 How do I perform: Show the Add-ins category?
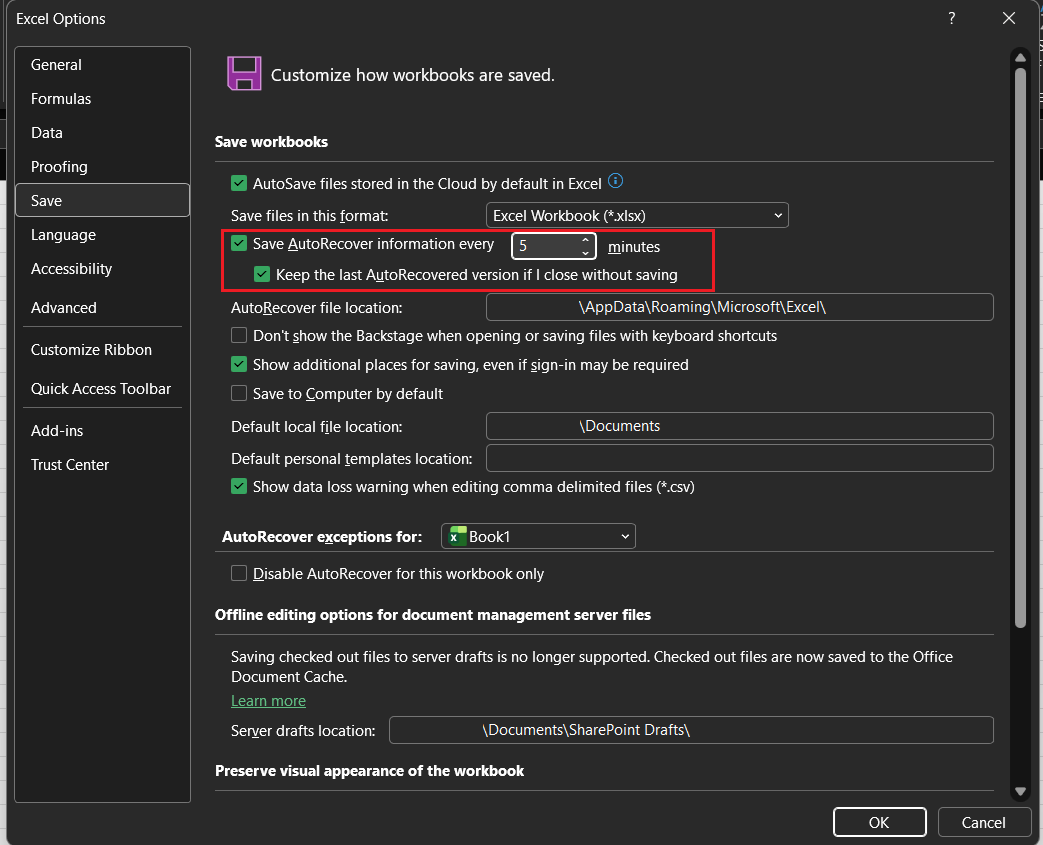click(x=102, y=430)
